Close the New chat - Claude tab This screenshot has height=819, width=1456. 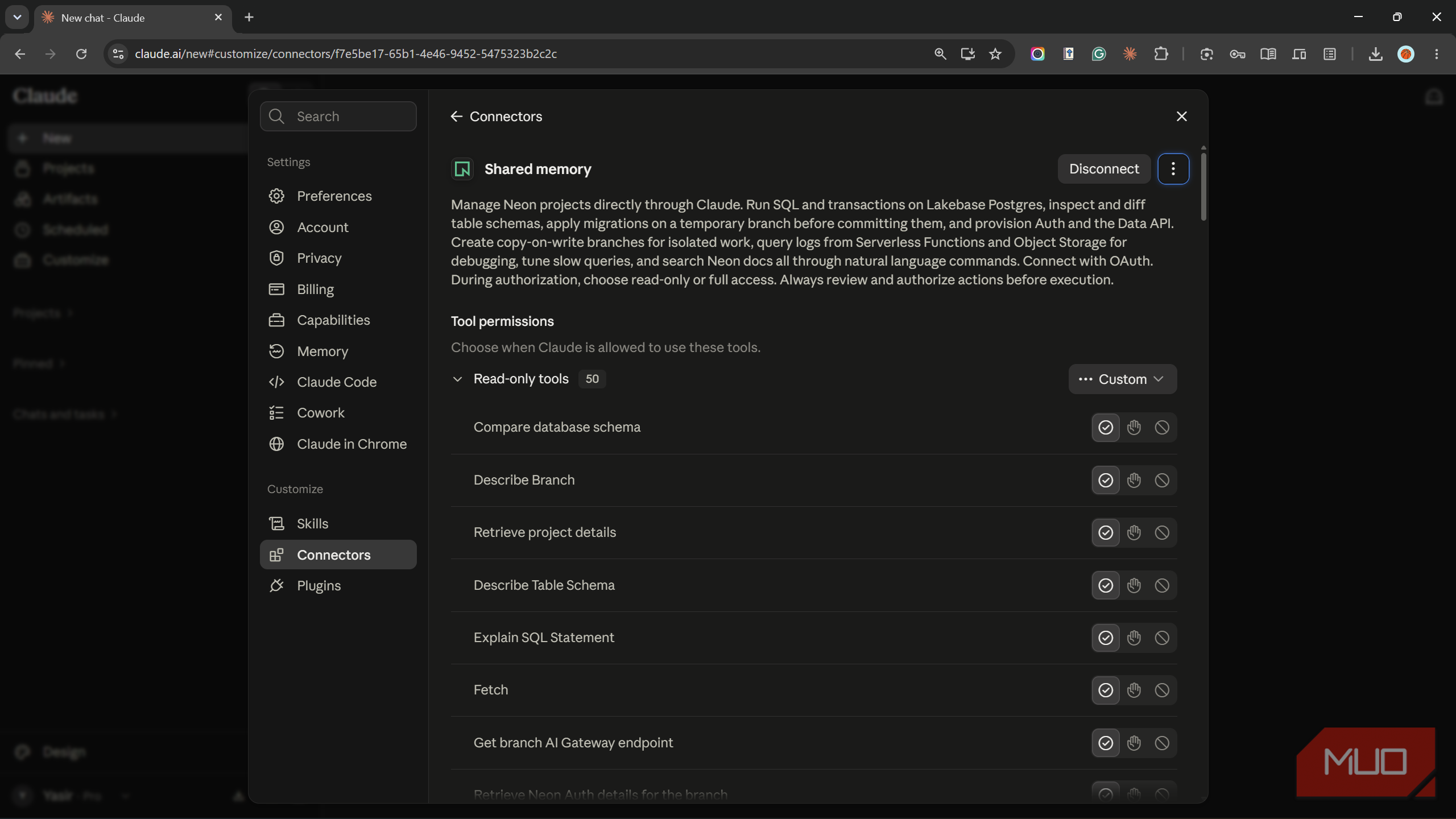(218, 18)
